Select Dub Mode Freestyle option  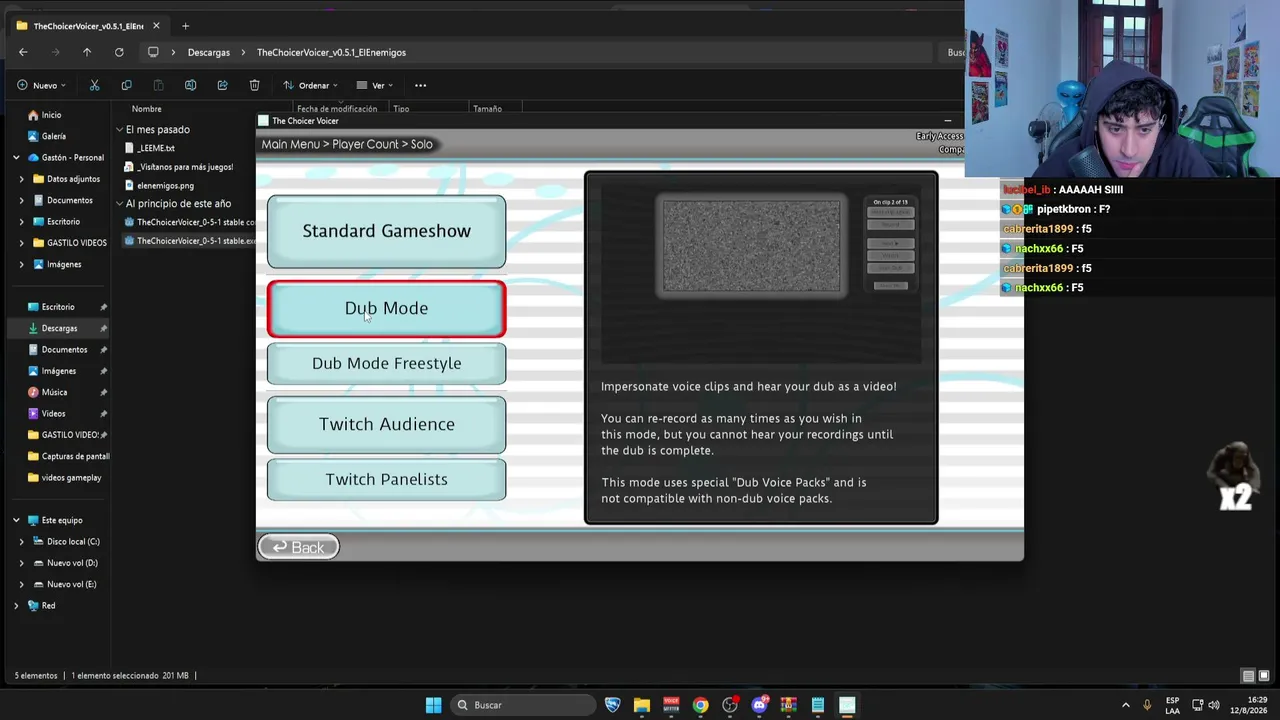[x=386, y=363]
